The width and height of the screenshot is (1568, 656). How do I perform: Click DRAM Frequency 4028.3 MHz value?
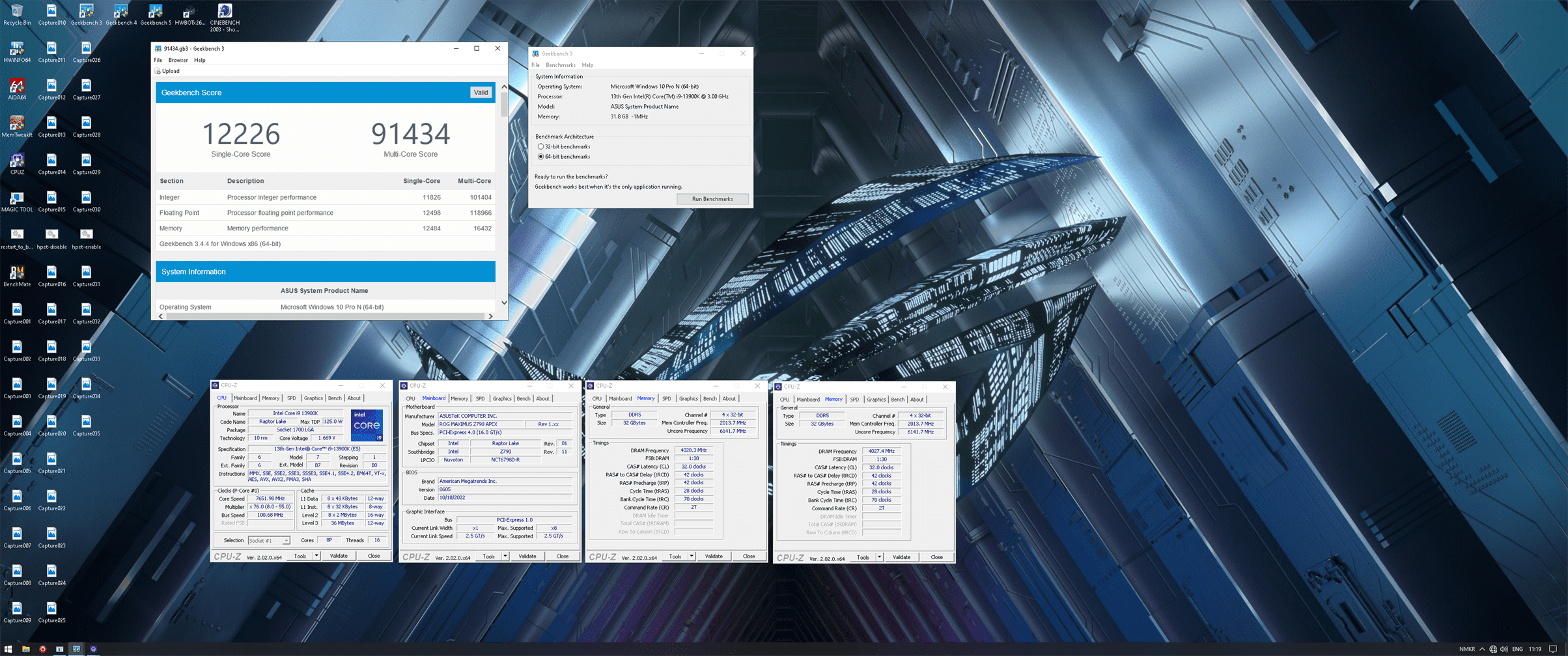pos(693,450)
